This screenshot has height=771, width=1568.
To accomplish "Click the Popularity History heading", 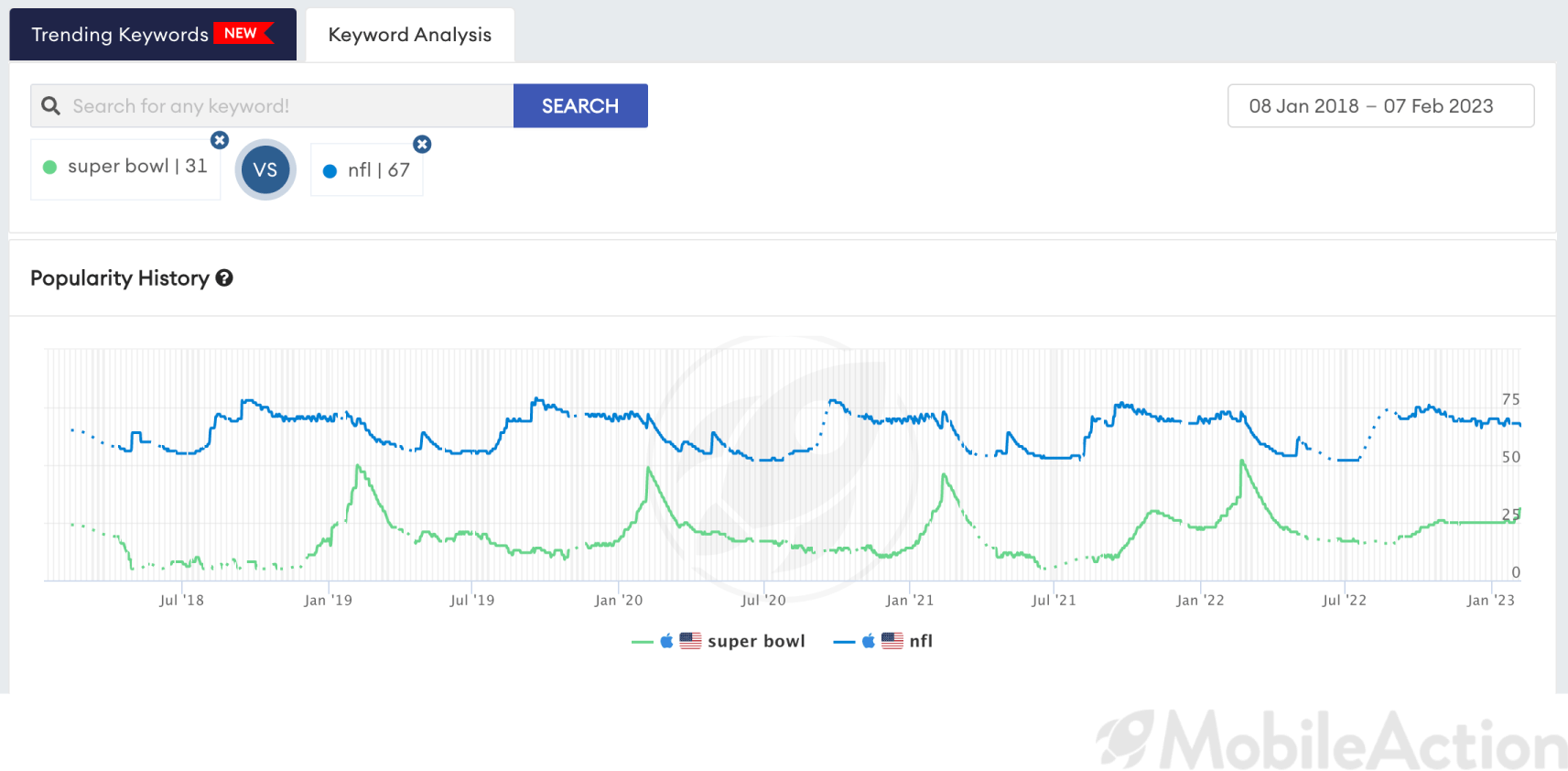I will (x=120, y=278).
